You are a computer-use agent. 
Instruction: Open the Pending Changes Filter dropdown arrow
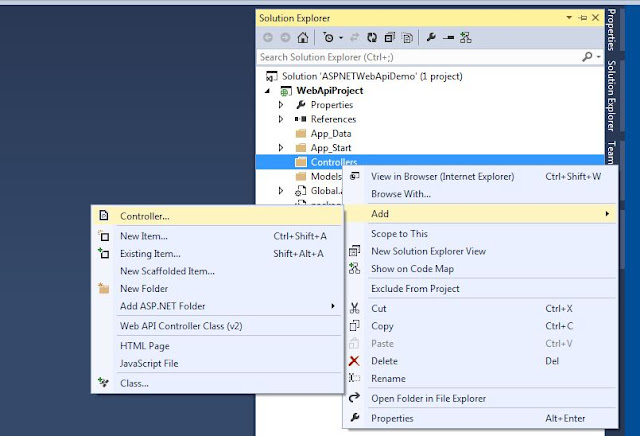[341, 38]
